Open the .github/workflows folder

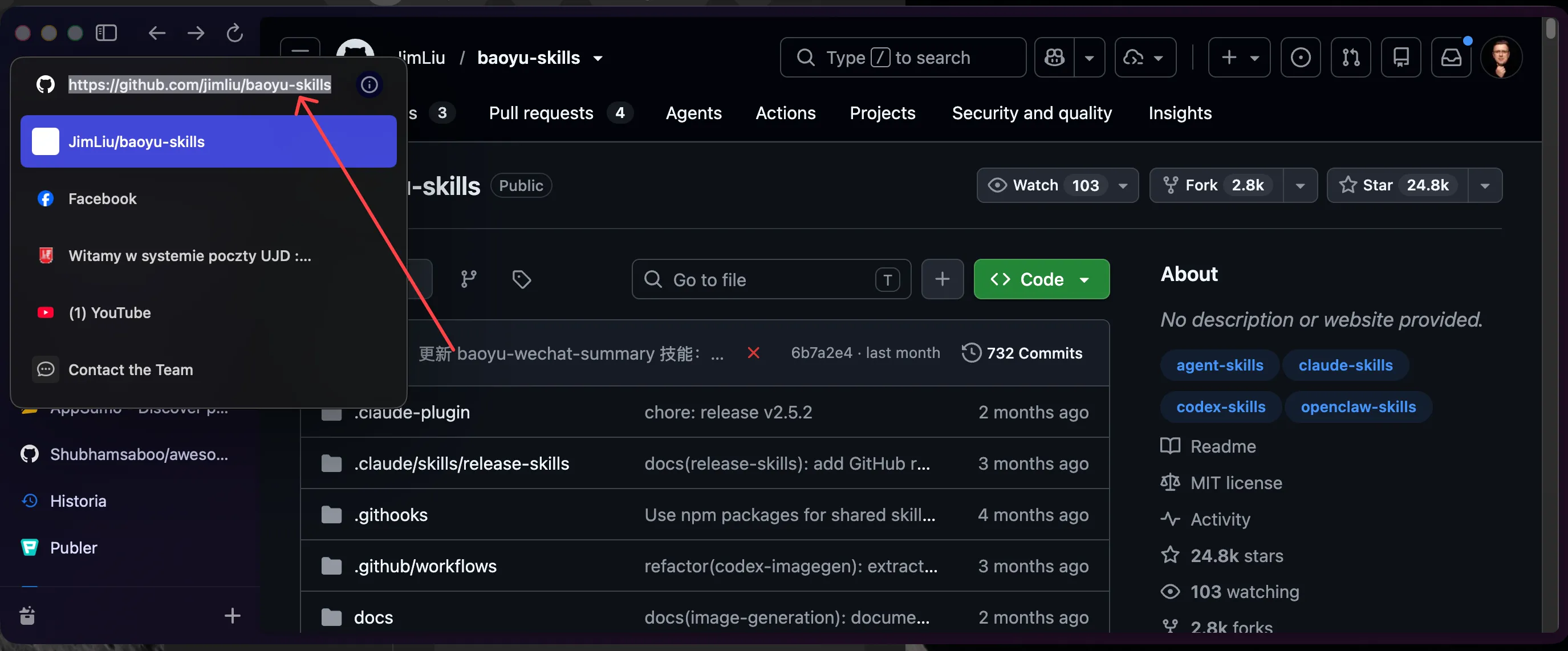(425, 567)
